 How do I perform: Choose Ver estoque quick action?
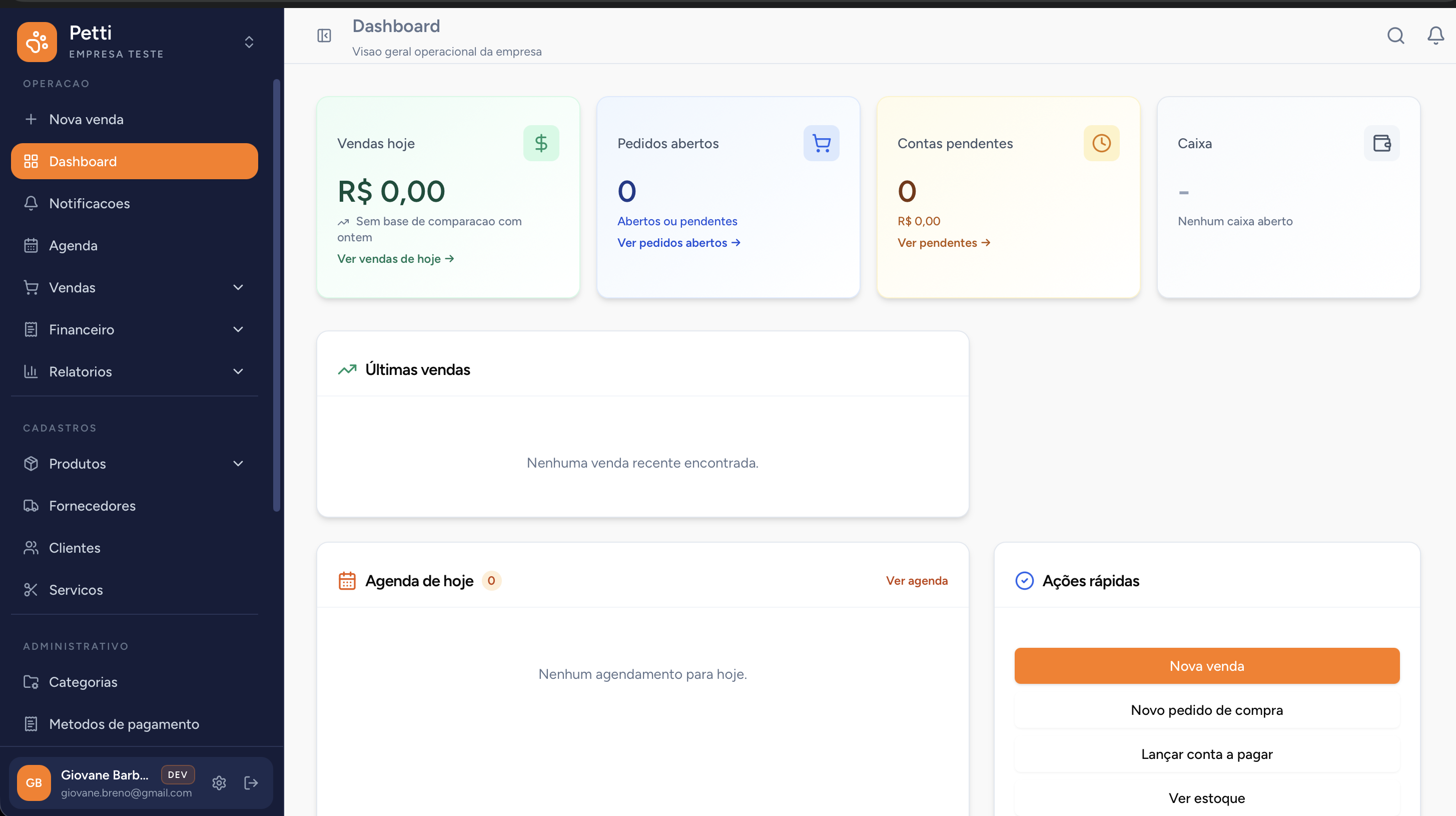click(1207, 798)
